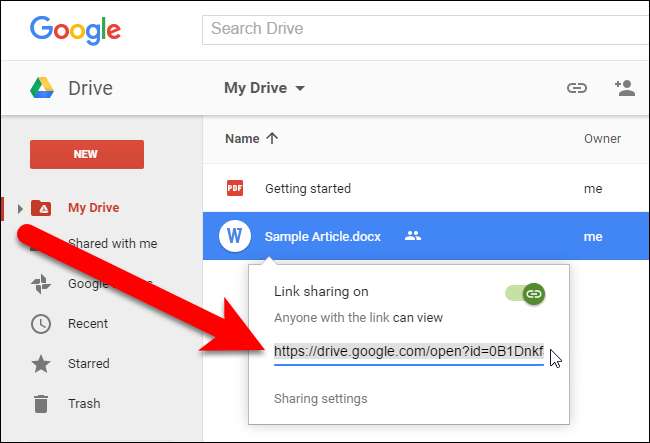The height and width of the screenshot is (443, 650).
Task: Open Trash via the bin icon
Action: click(x=41, y=404)
